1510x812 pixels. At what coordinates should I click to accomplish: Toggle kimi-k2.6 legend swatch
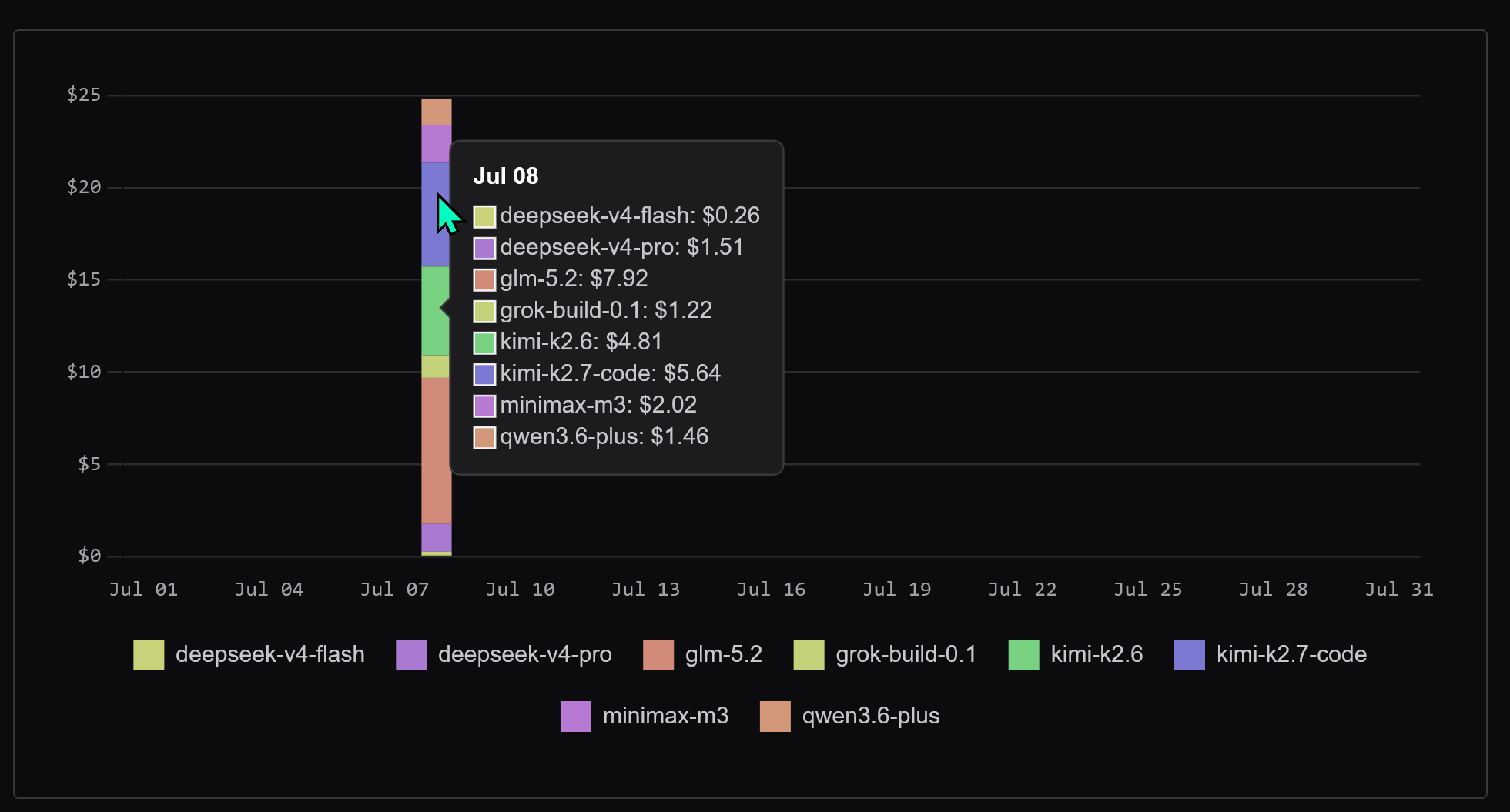[1023, 655]
